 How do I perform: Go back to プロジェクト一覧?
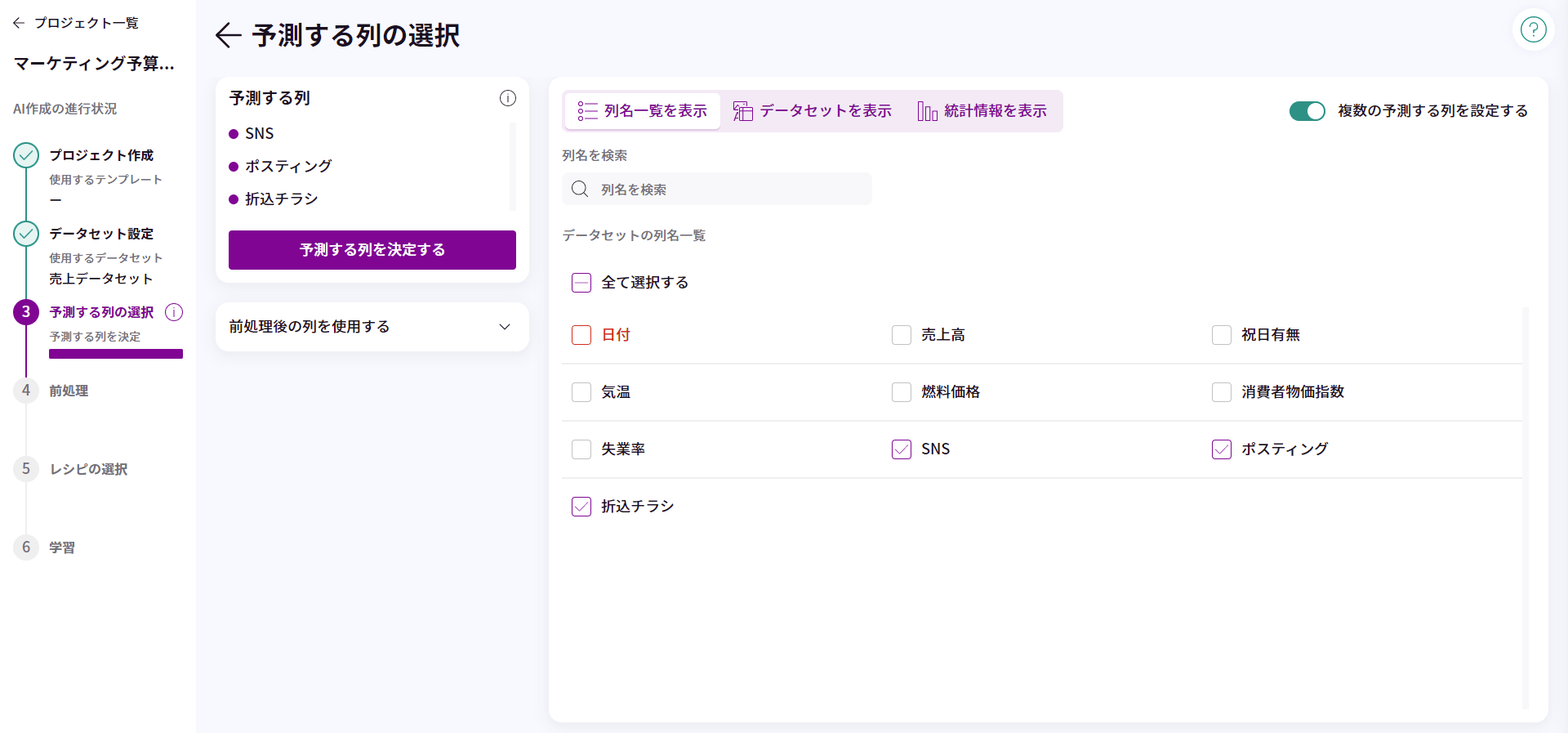pyautogui.click(x=76, y=23)
